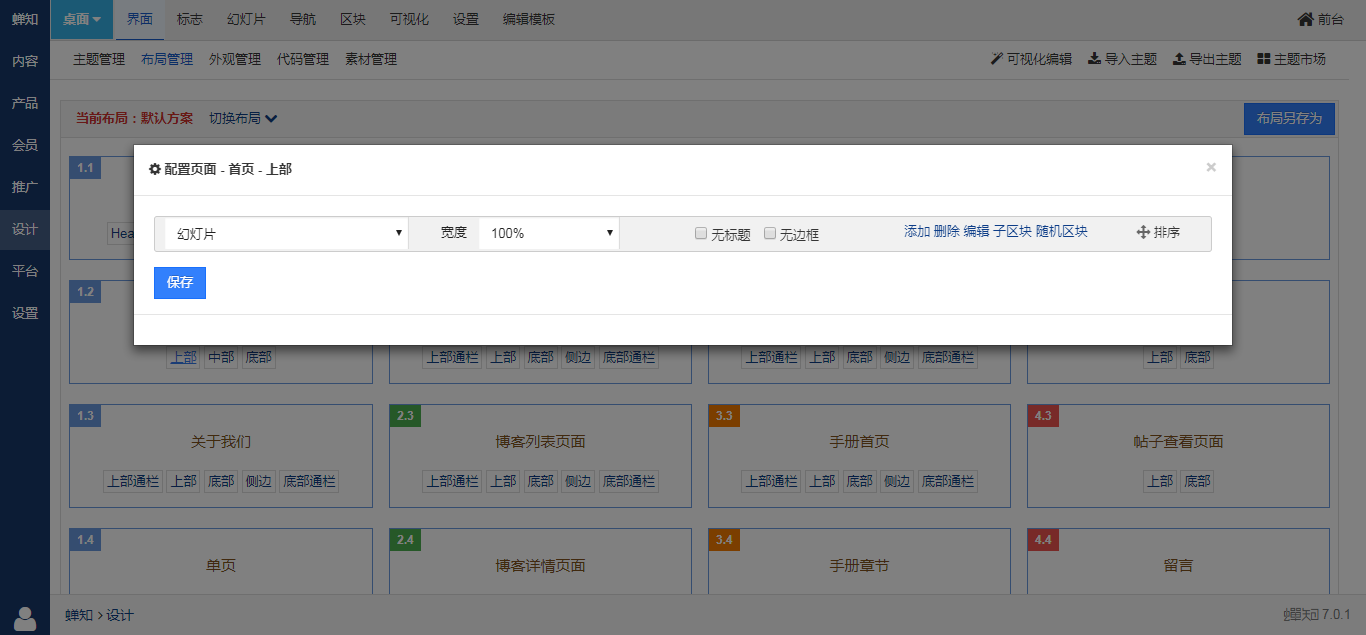Click 导出主题 upload icon button

coord(1207,59)
